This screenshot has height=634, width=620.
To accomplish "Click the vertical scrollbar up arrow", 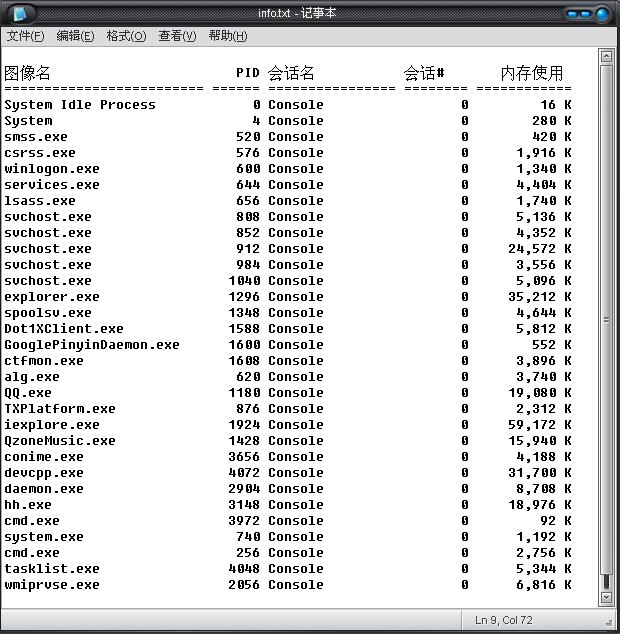I will tap(606, 56).
